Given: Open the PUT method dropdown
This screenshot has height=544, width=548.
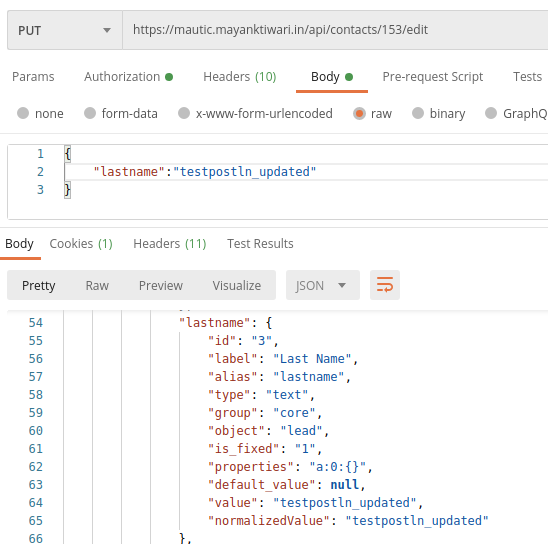Looking at the screenshot, I should click(x=65, y=30).
